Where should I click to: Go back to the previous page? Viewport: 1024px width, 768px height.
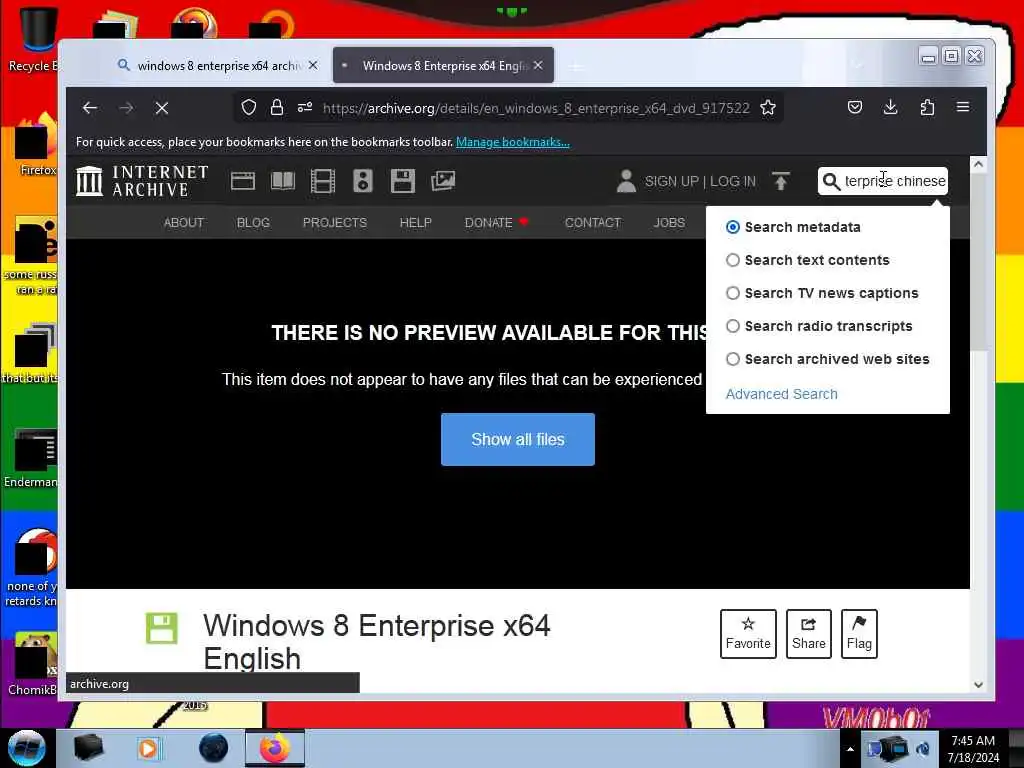tap(90, 108)
